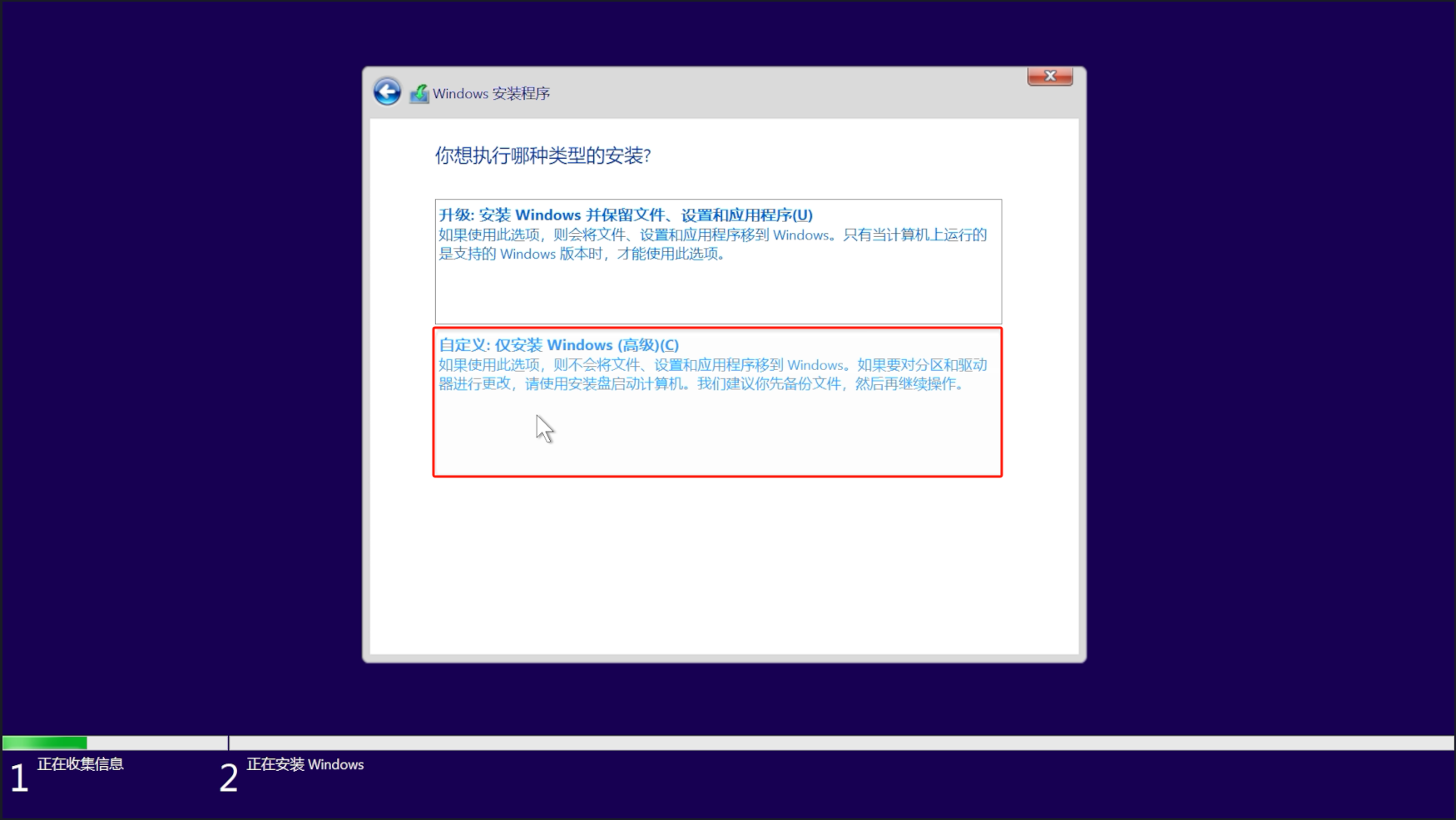Click the custom description 如果使用此选项，则不会将文件
Screen dimensions: 1456x820
coord(713,374)
